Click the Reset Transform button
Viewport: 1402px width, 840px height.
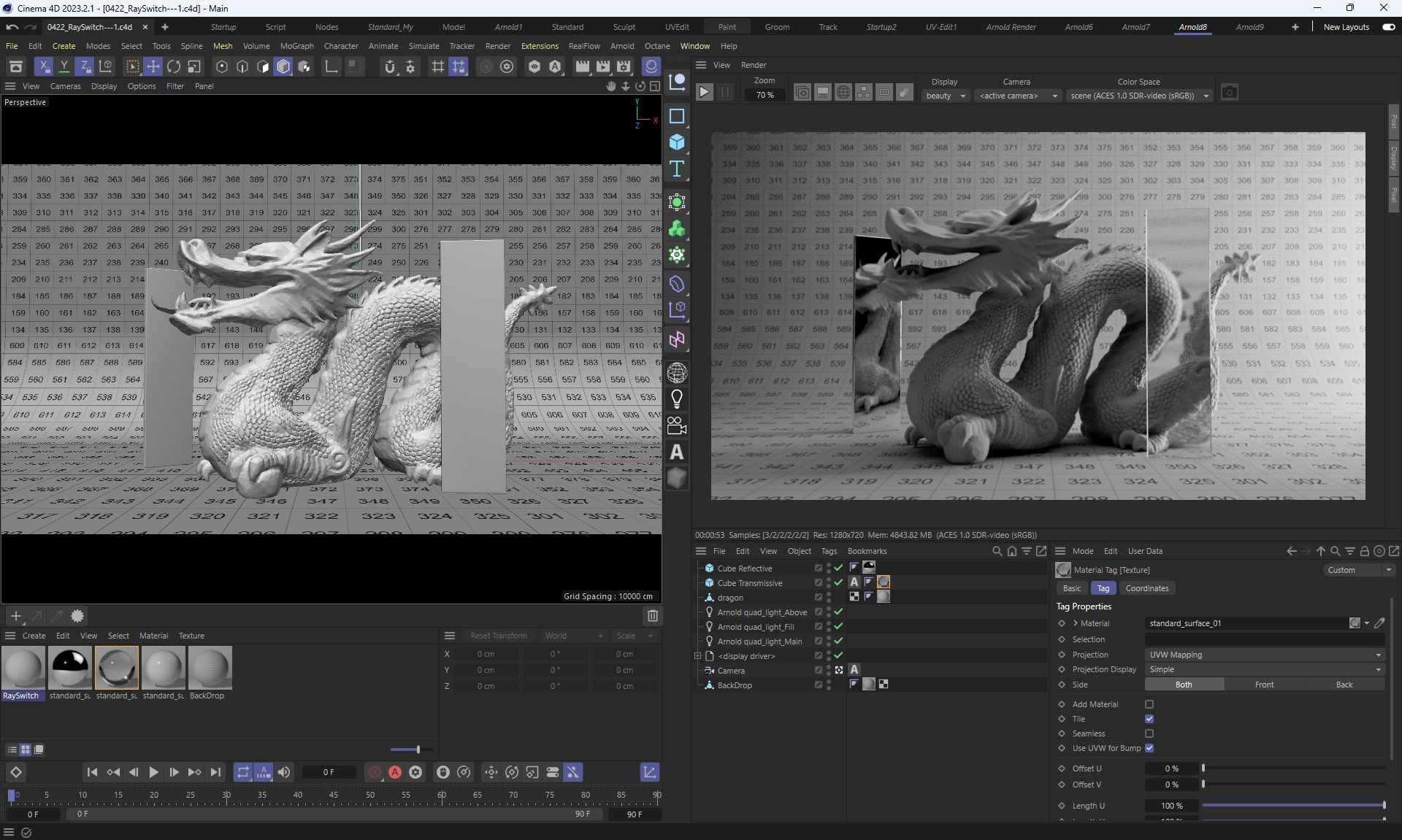click(499, 636)
